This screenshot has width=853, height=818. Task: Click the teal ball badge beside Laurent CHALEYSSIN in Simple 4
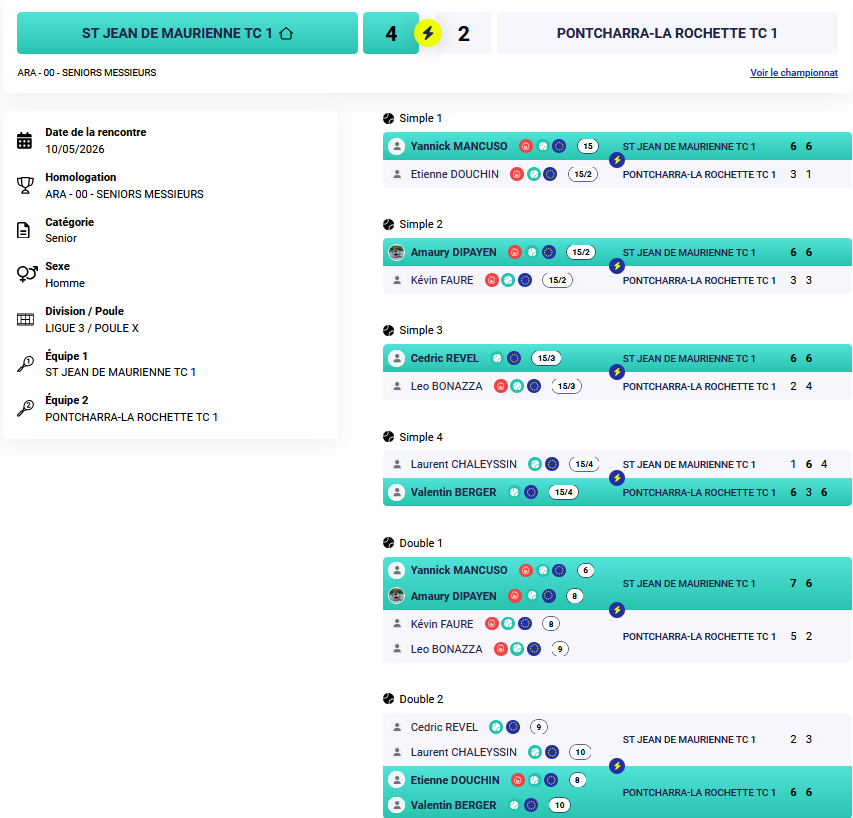click(535, 464)
